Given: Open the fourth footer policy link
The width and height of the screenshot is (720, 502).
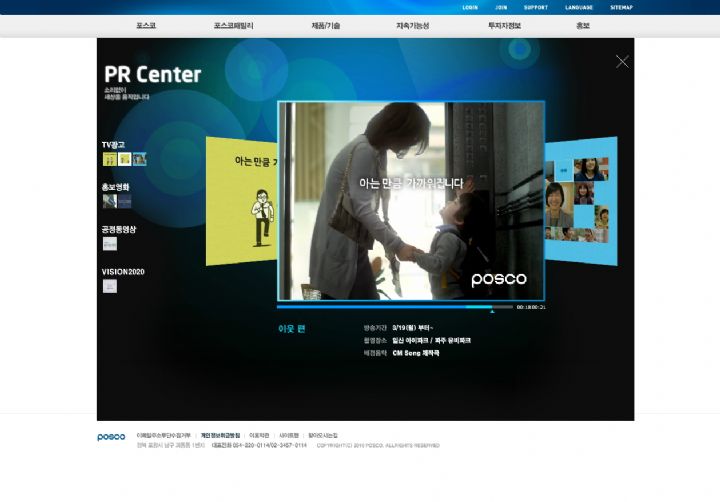Looking at the screenshot, I should pyautogui.click(x=289, y=435).
